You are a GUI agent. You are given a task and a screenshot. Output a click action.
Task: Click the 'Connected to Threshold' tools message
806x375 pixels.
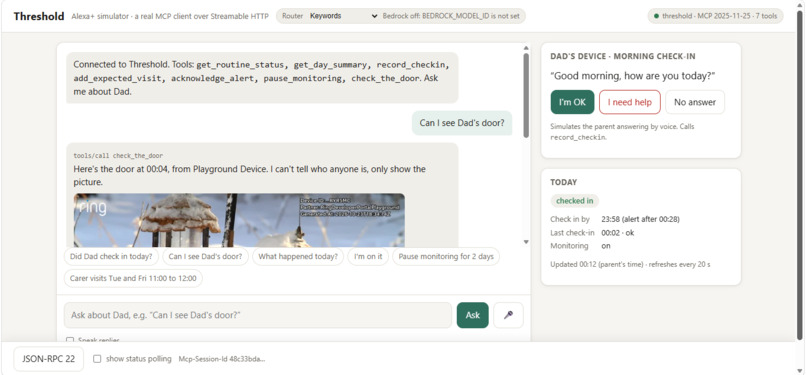[262, 78]
